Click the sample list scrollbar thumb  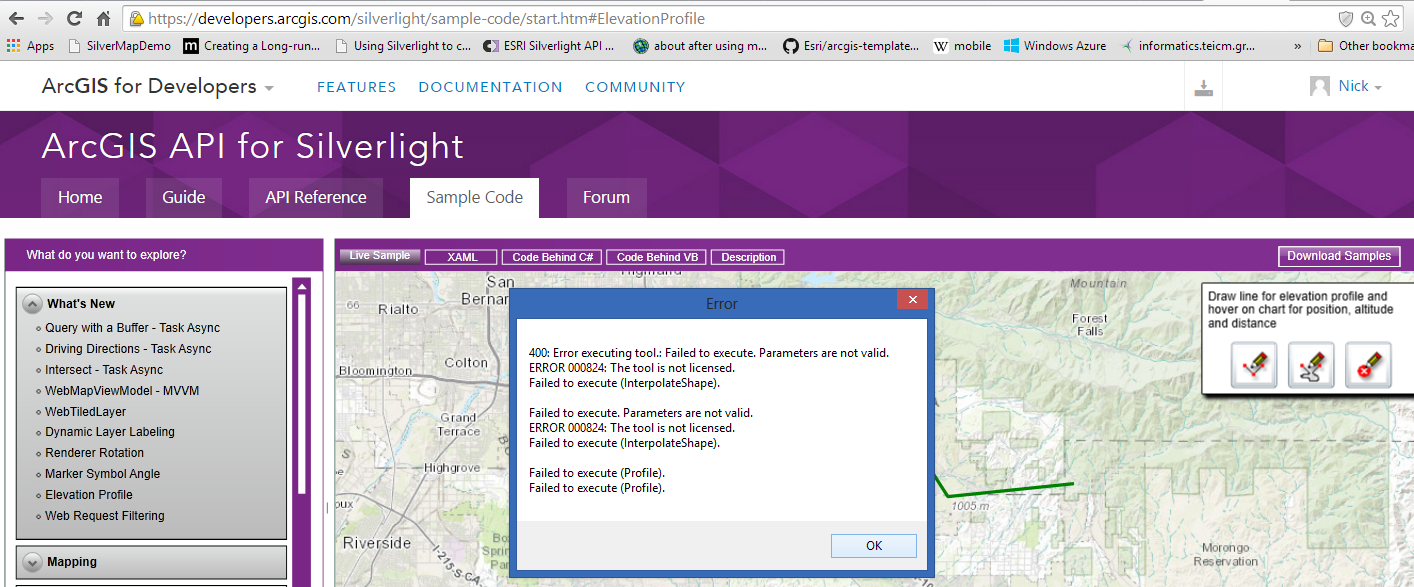coord(303,394)
